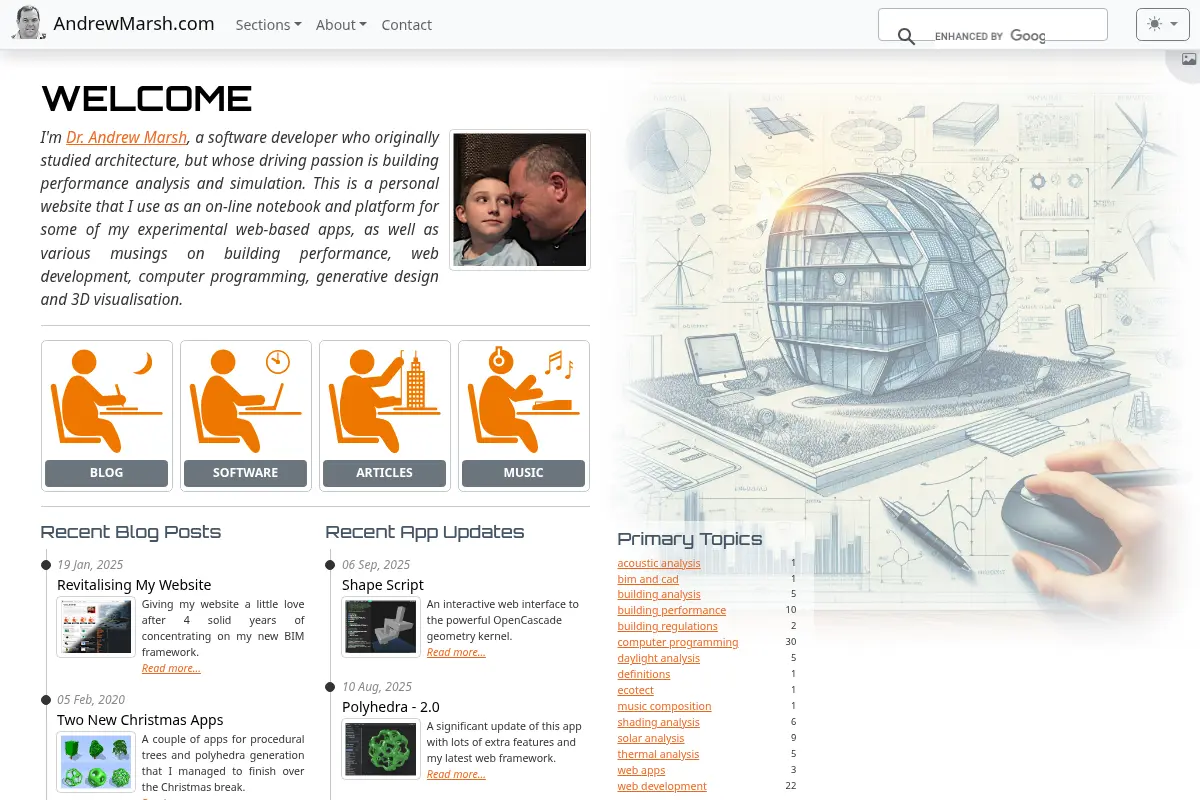Select the thermal analysis topic
Viewport: 1200px width, 800px height.
click(658, 754)
